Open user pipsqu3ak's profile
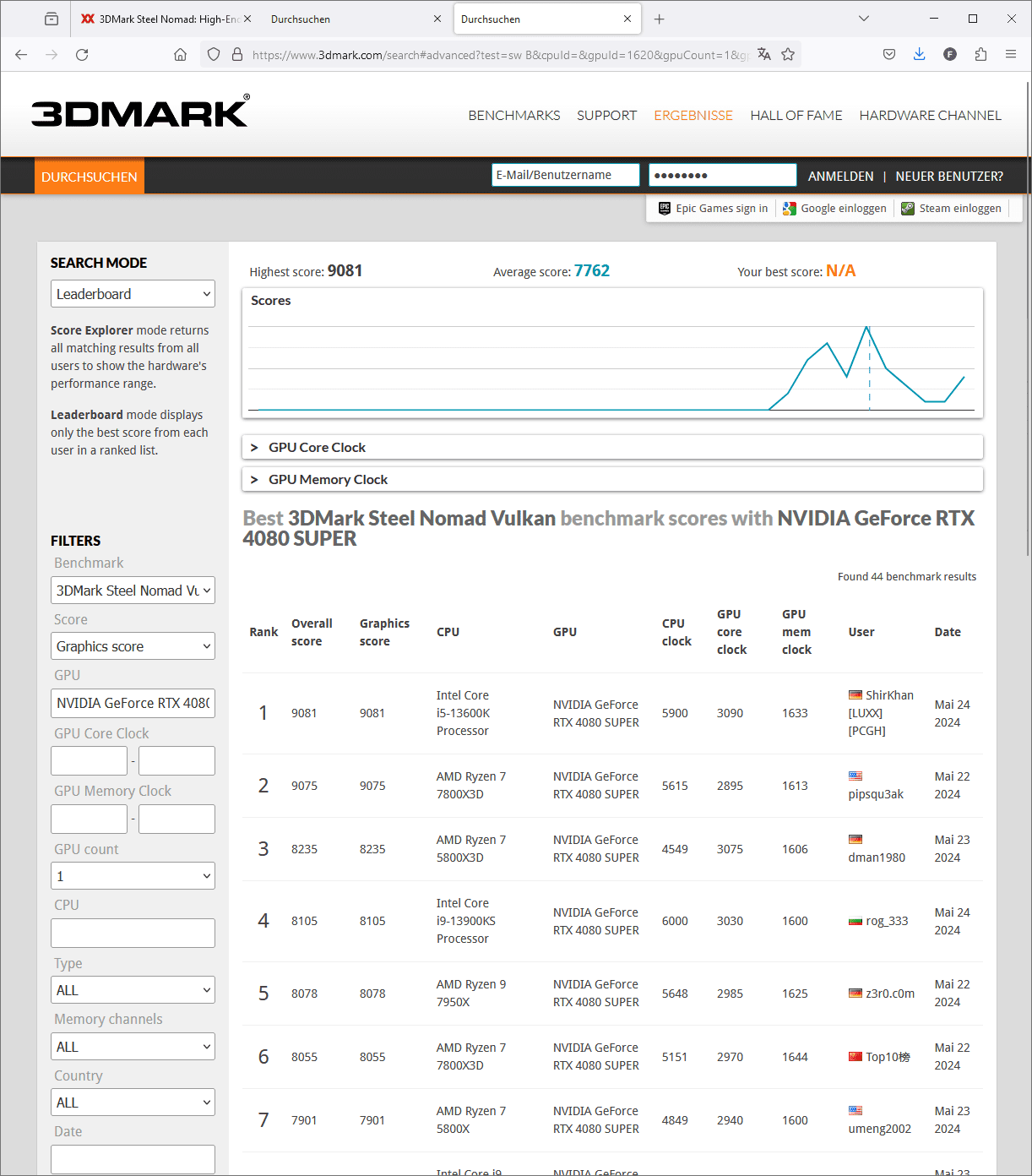Viewport: 1032px width, 1176px height. click(x=876, y=794)
